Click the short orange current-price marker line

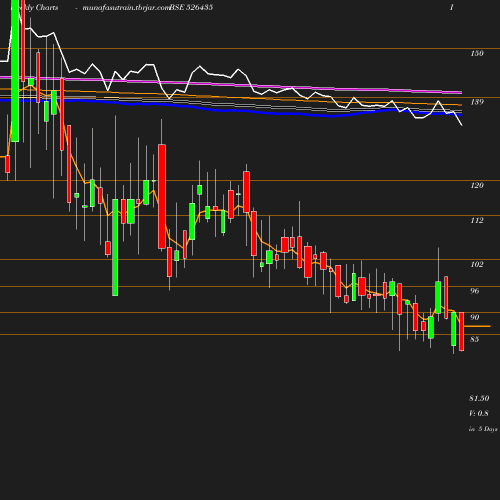(477, 326)
